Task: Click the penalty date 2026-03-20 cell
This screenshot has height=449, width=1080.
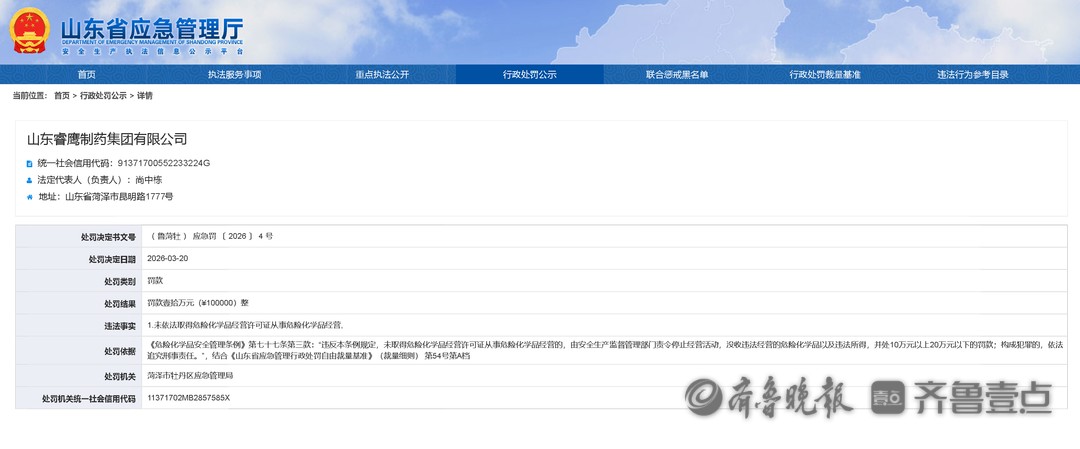Action: [x=168, y=258]
